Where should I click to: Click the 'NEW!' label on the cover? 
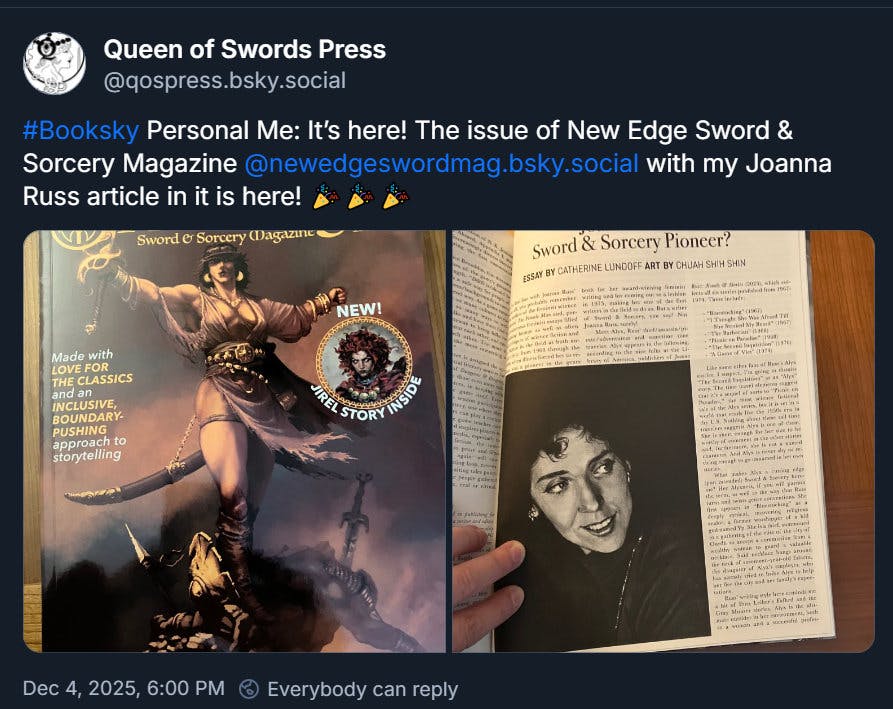[x=359, y=310]
